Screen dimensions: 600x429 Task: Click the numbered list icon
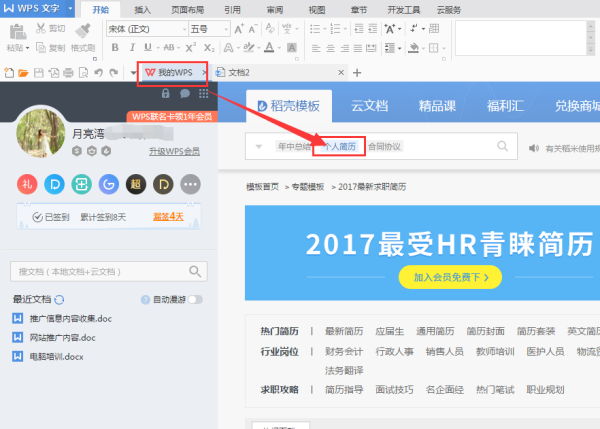coord(335,29)
